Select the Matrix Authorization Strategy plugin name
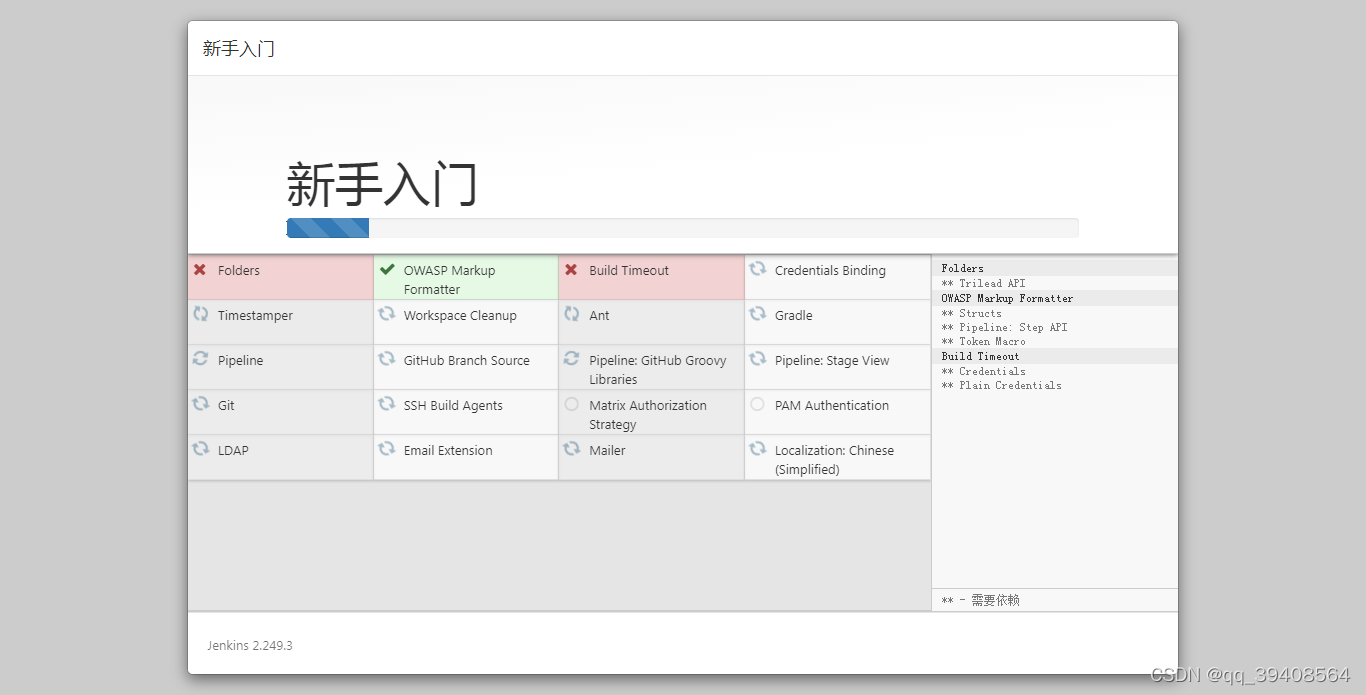The image size is (1366, 695). point(648,415)
